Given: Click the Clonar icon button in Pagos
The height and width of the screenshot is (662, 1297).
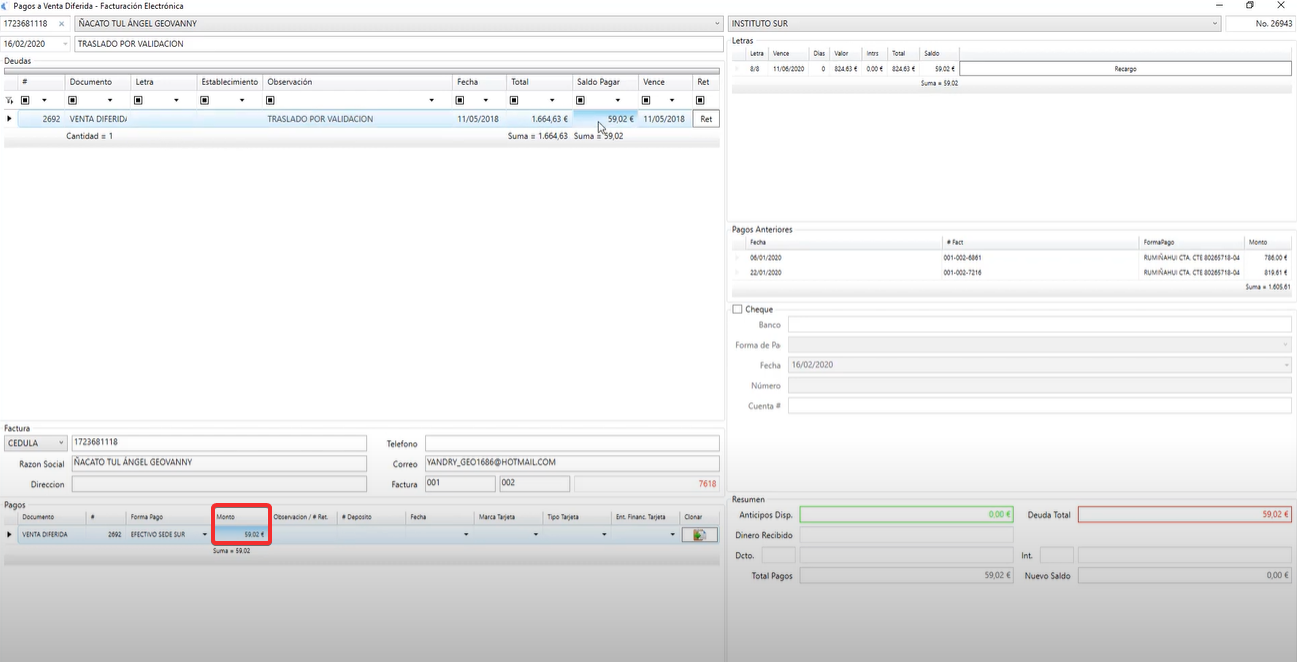Looking at the screenshot, I should pos(699,535).
